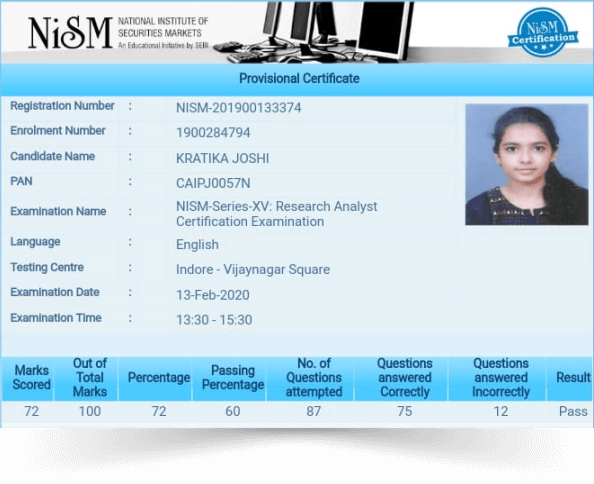Screen dimensions: 594x484
Task: Click the Language label
Action: pyautogui.click(x=35, y=242)
